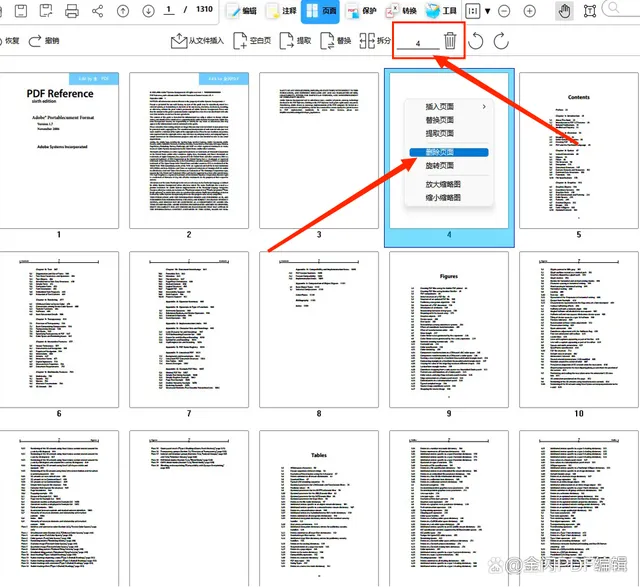Select the hand pan tool
This screenshot has width=640, height=587.
563,11
